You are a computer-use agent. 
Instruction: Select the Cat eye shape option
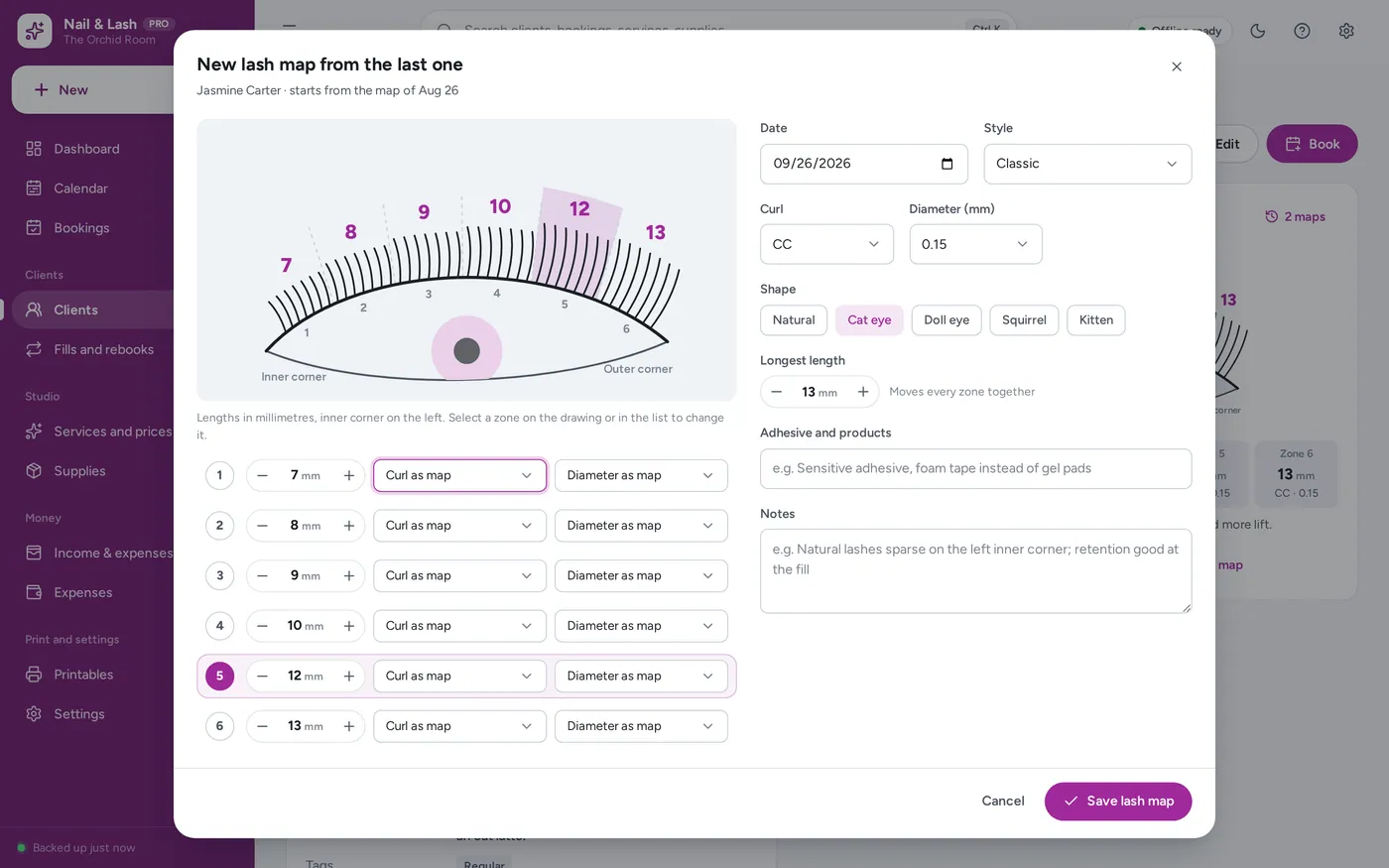(x=869, y=320)
